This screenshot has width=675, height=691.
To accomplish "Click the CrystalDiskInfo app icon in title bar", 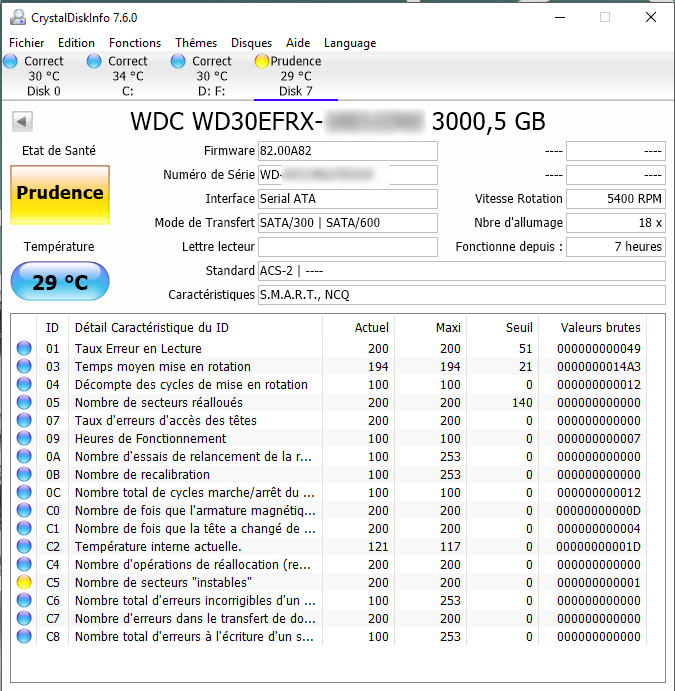I will [18, 18].
